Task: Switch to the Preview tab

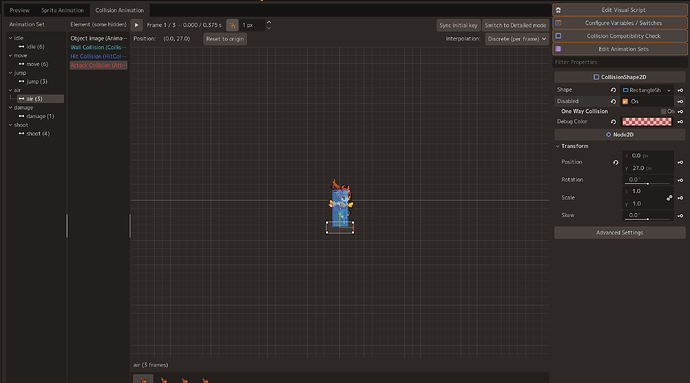Action: point(19,10)
